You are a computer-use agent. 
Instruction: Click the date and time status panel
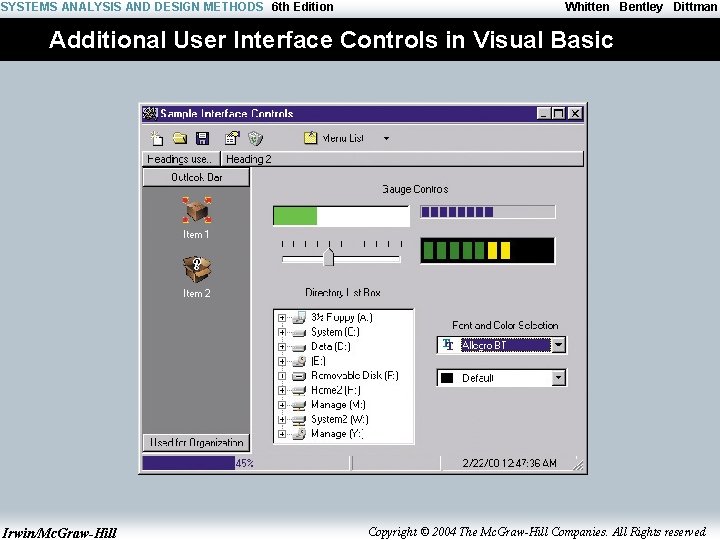click(x=509, y=463)
